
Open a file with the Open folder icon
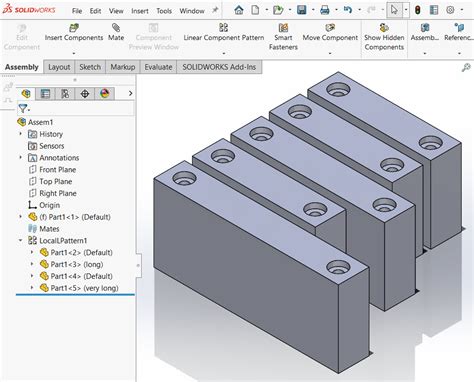(x=278, y=10)
